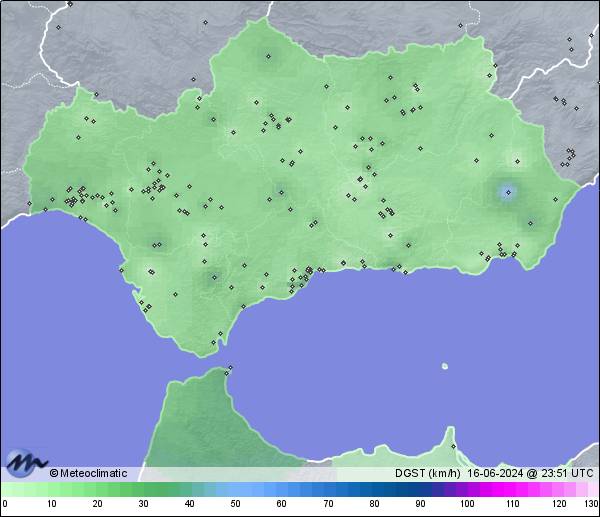This screenshot has height=517, width=600.
Task: Click the © Meteoclimatic copyright text
Action: pos(88,473)
